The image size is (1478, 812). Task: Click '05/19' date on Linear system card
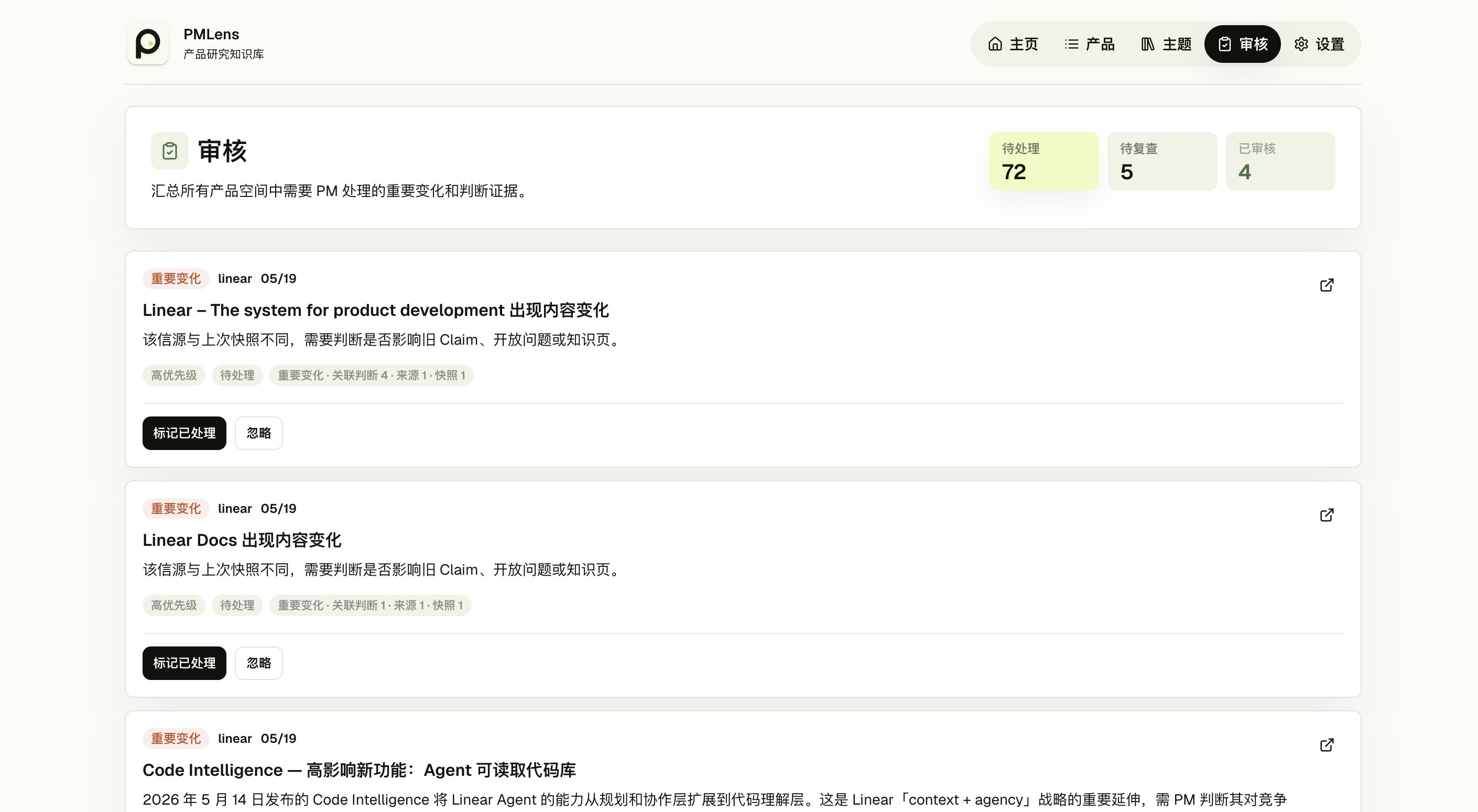[278, 279]
